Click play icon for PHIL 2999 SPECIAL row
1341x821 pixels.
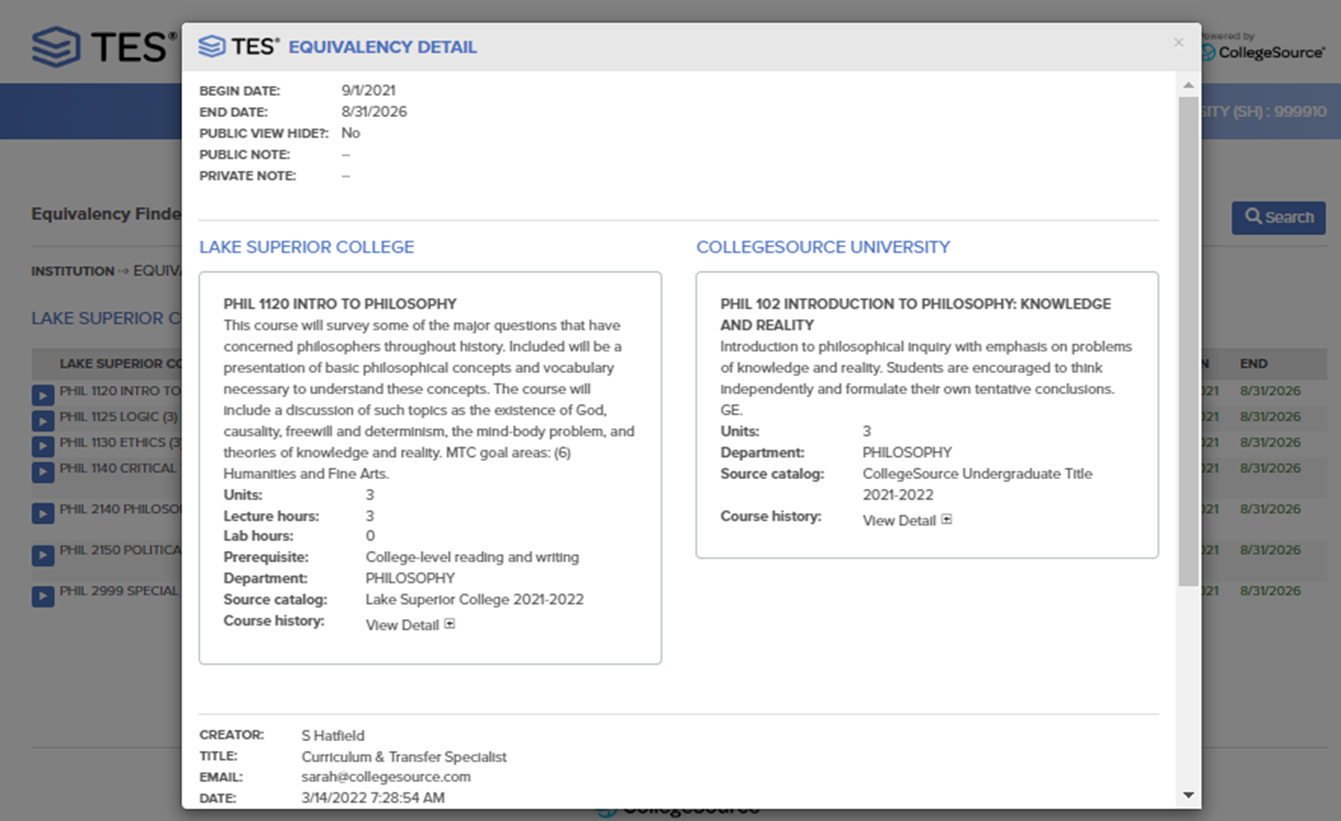point(42,596)
